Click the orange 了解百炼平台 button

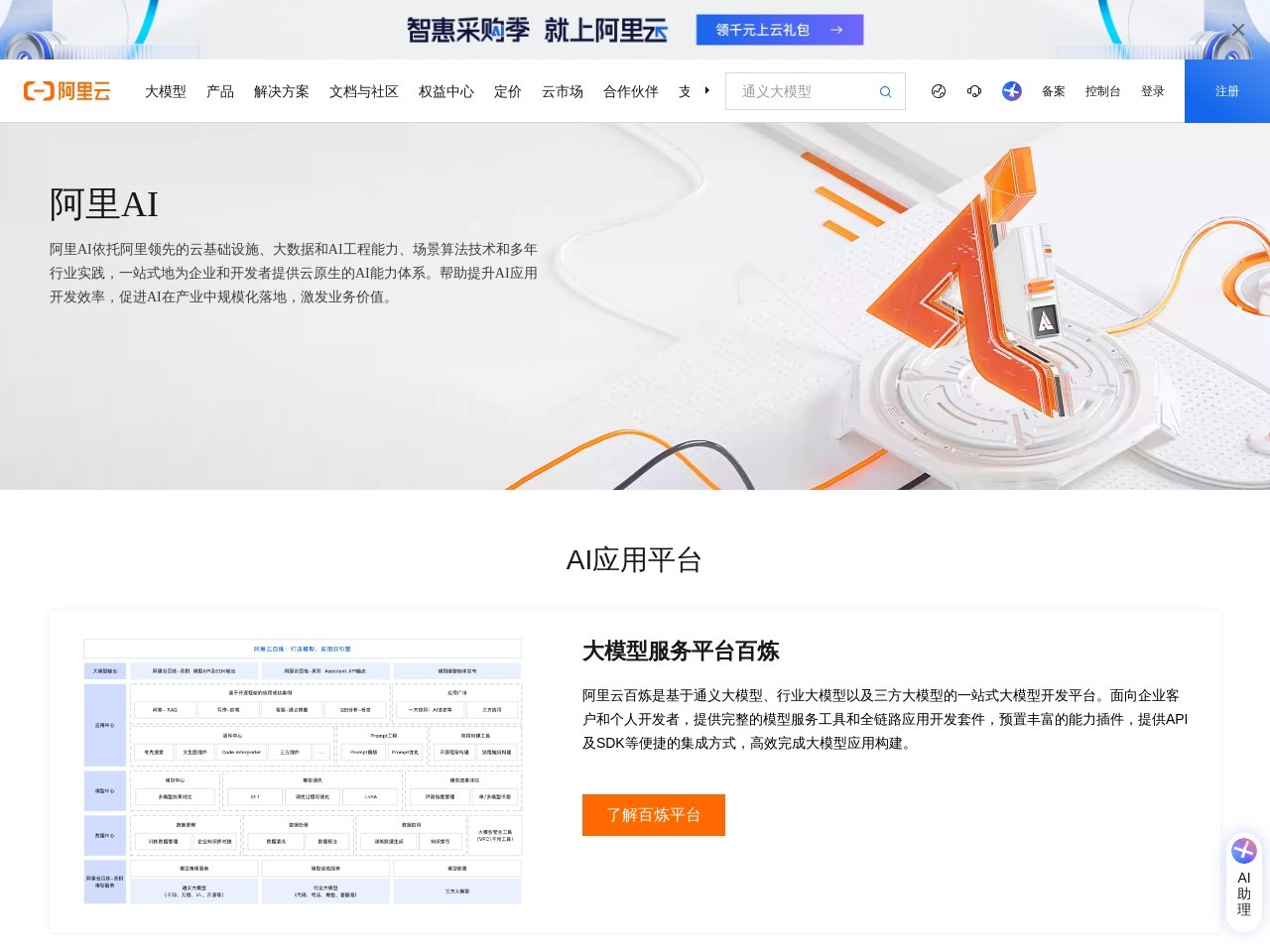click(x=654, y=815)
